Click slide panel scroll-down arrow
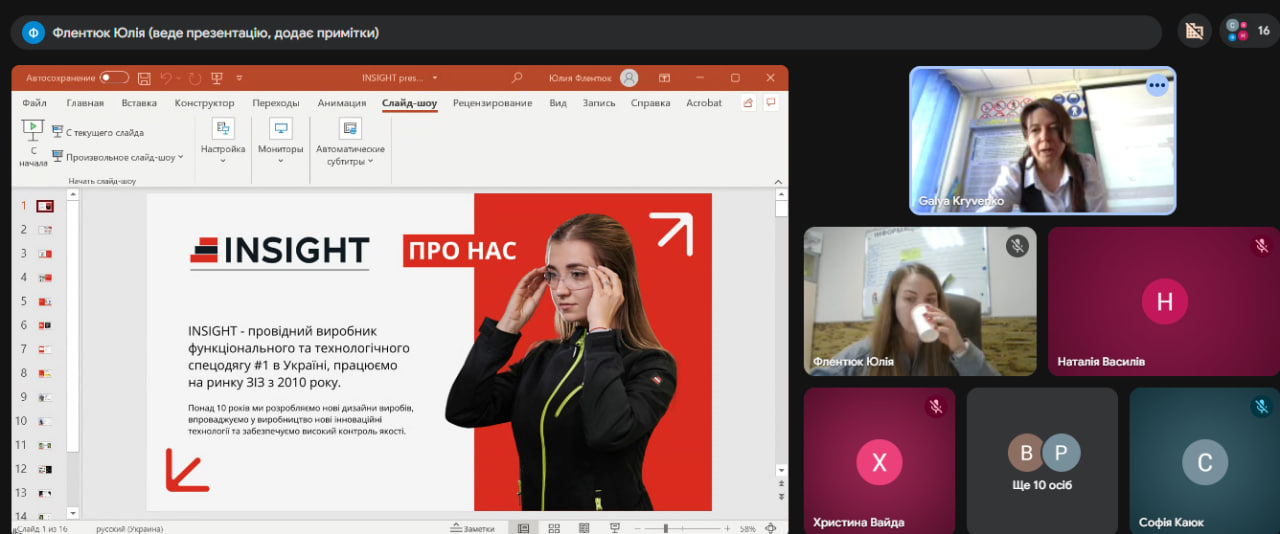 click(72, 513)
